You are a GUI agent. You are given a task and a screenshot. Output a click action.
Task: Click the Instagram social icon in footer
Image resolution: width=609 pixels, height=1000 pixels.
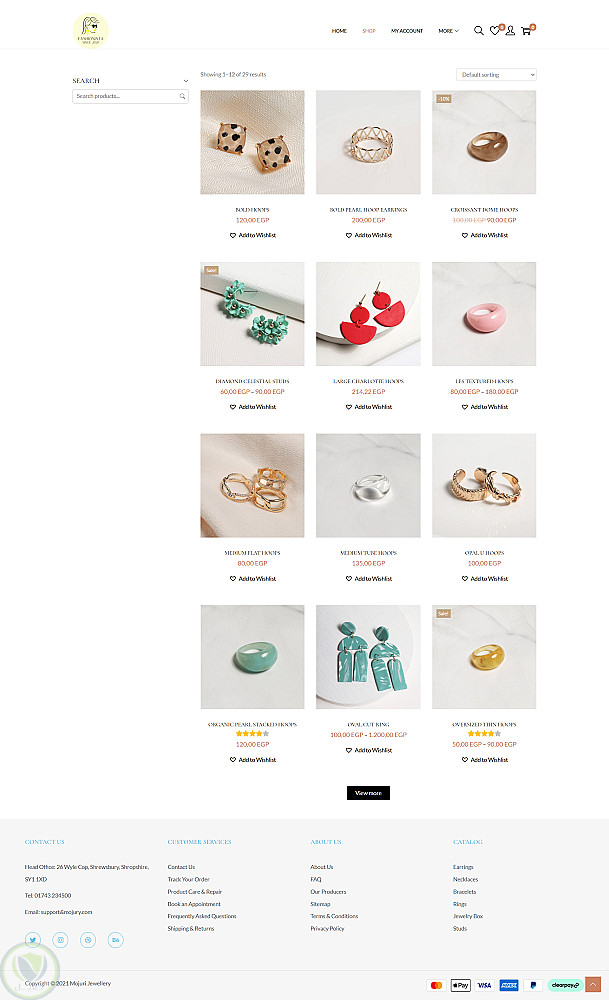coord(61,939)
